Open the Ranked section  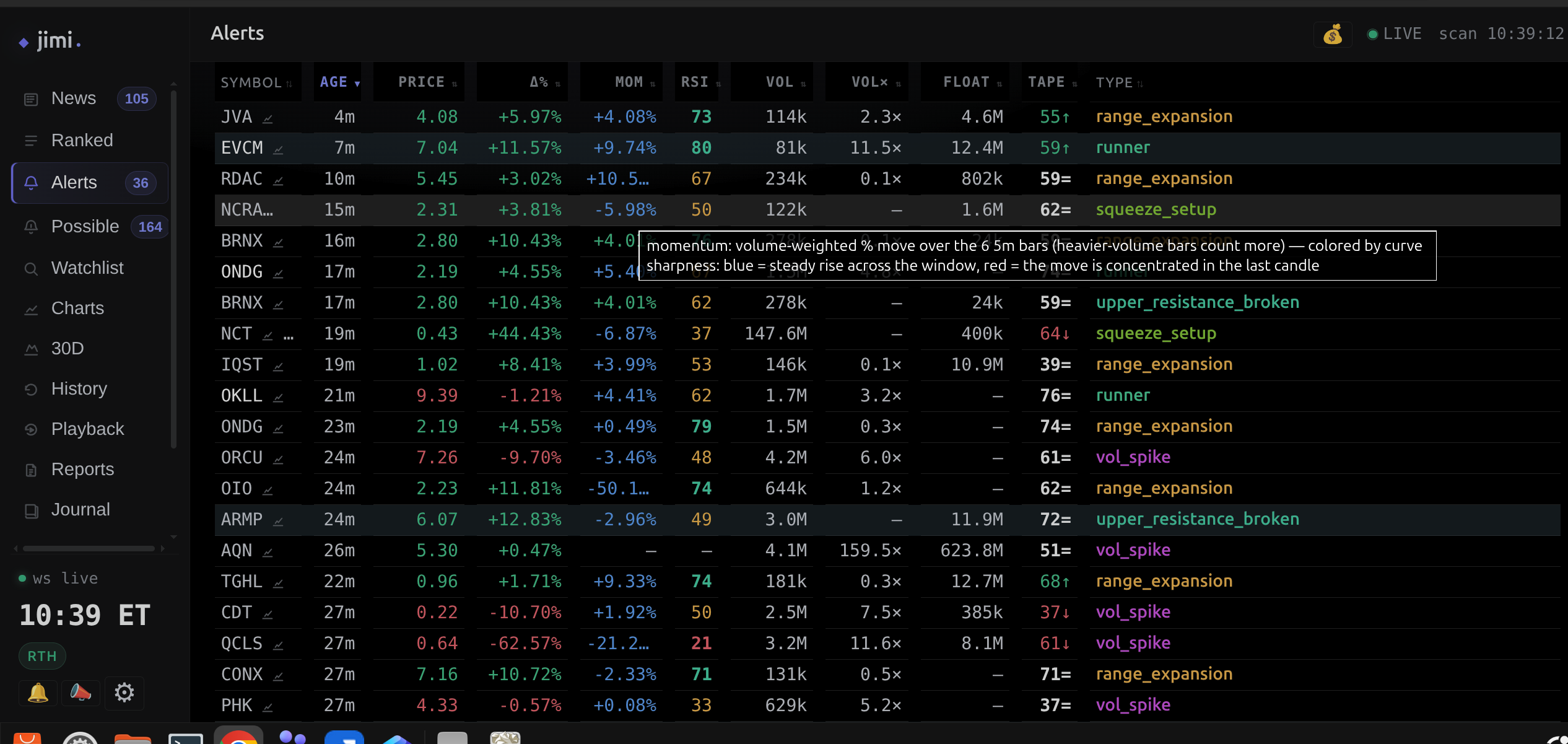89,141
